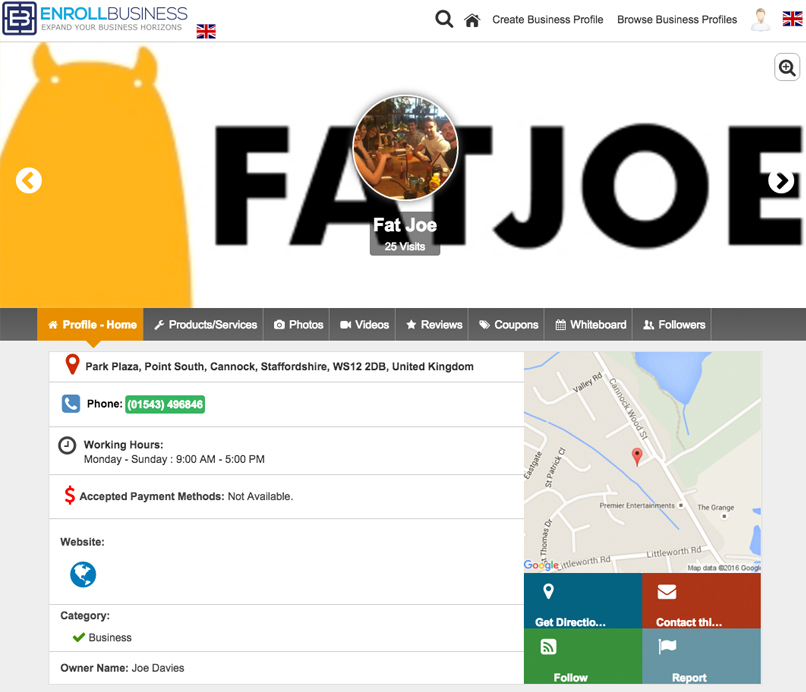The image size is (806, 692).
Task: Open the Videos tab
Action: click(363, 324)
